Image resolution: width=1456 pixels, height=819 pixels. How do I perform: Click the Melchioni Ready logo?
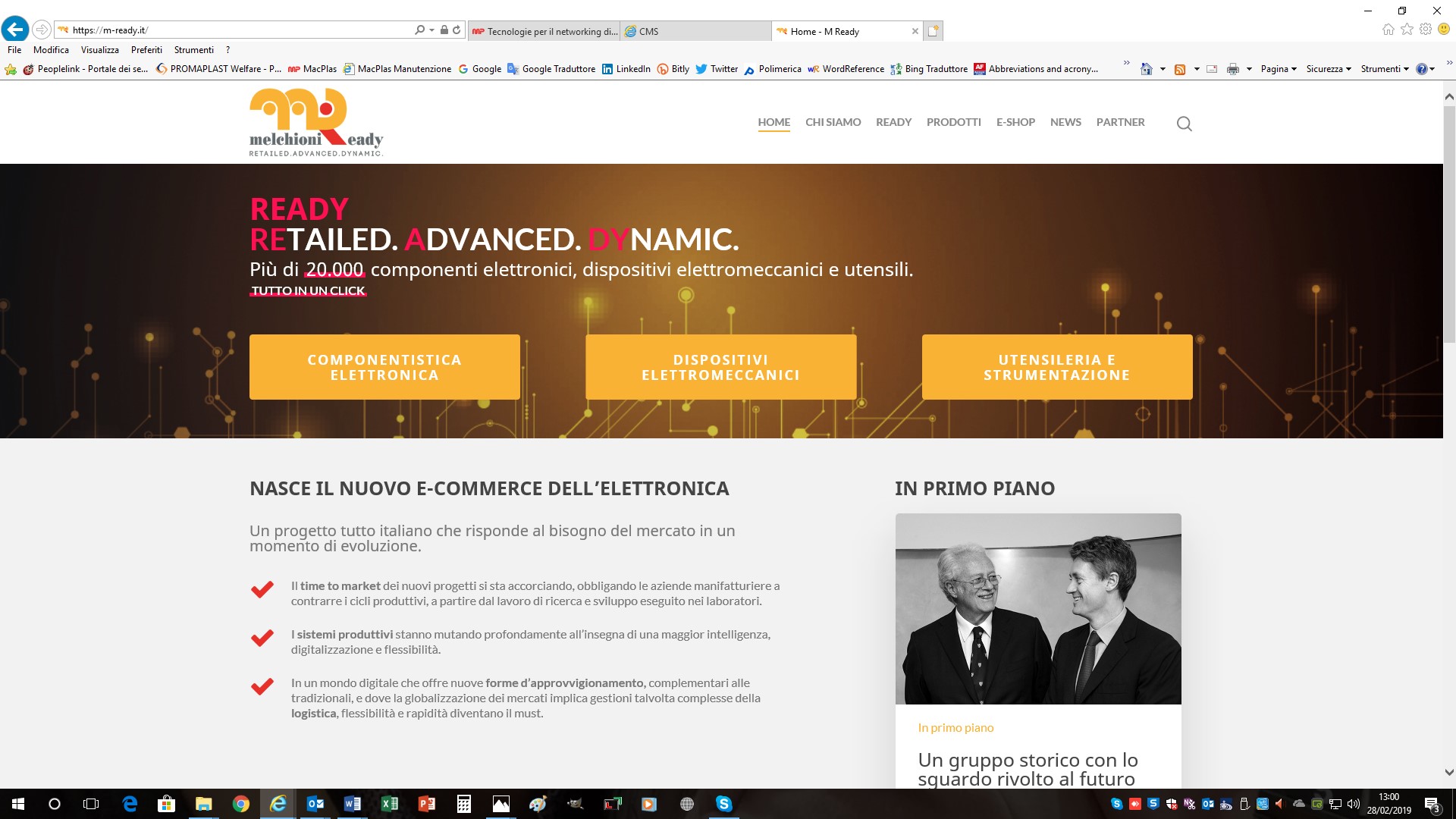(316, 122)
